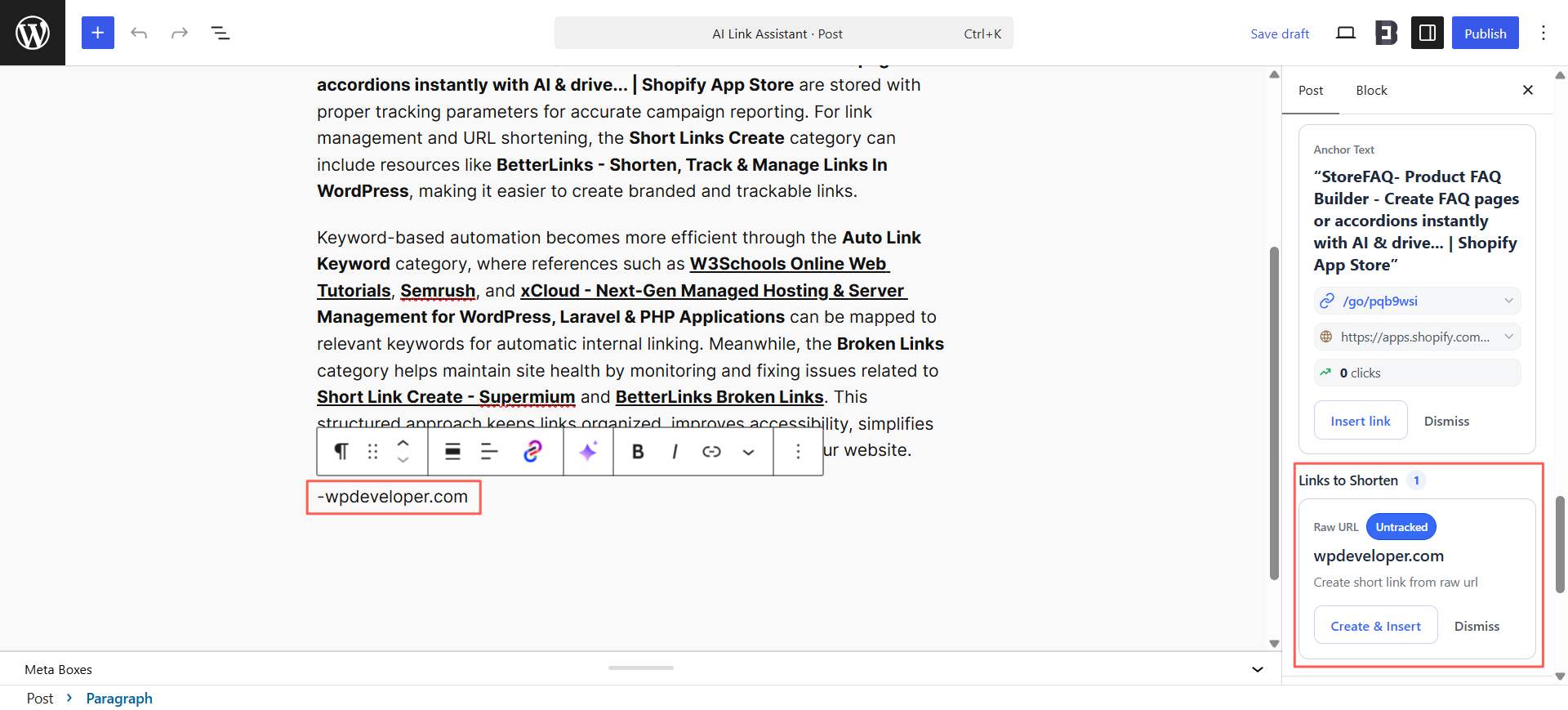Click the editor vertical scrollbar thumb

click(1274, 413)
